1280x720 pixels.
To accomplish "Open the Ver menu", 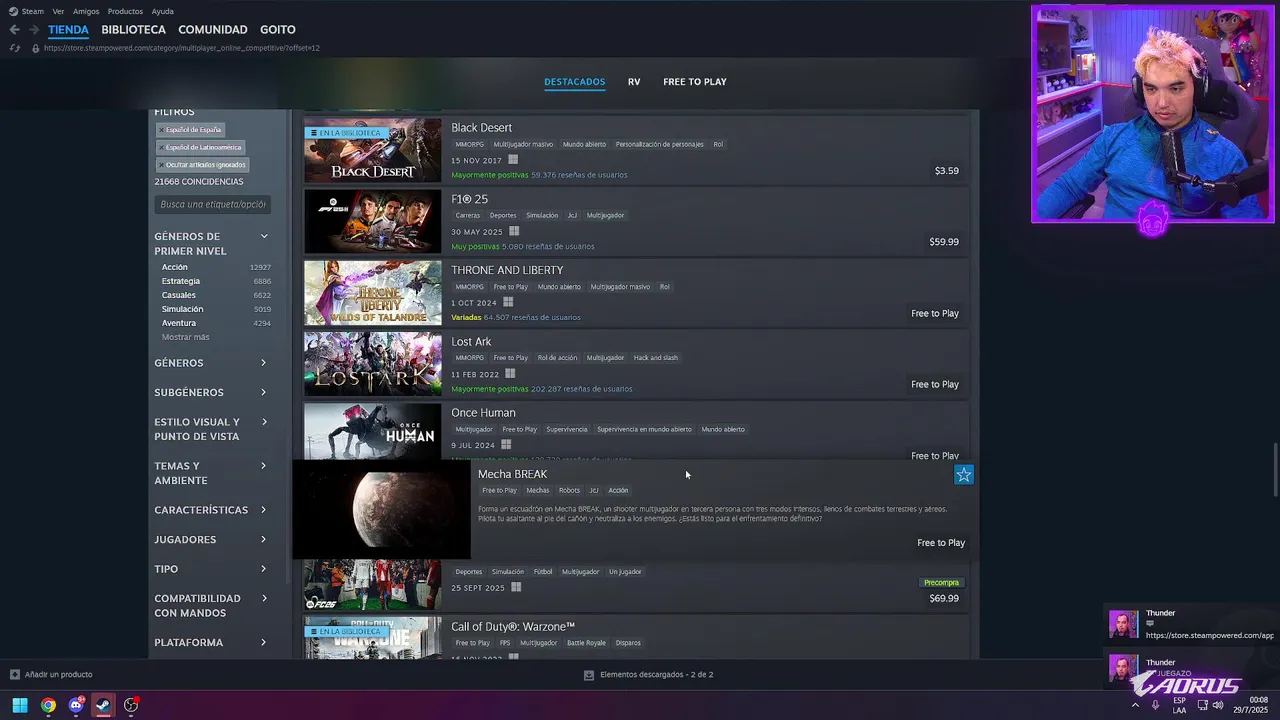I will [58, 11].
